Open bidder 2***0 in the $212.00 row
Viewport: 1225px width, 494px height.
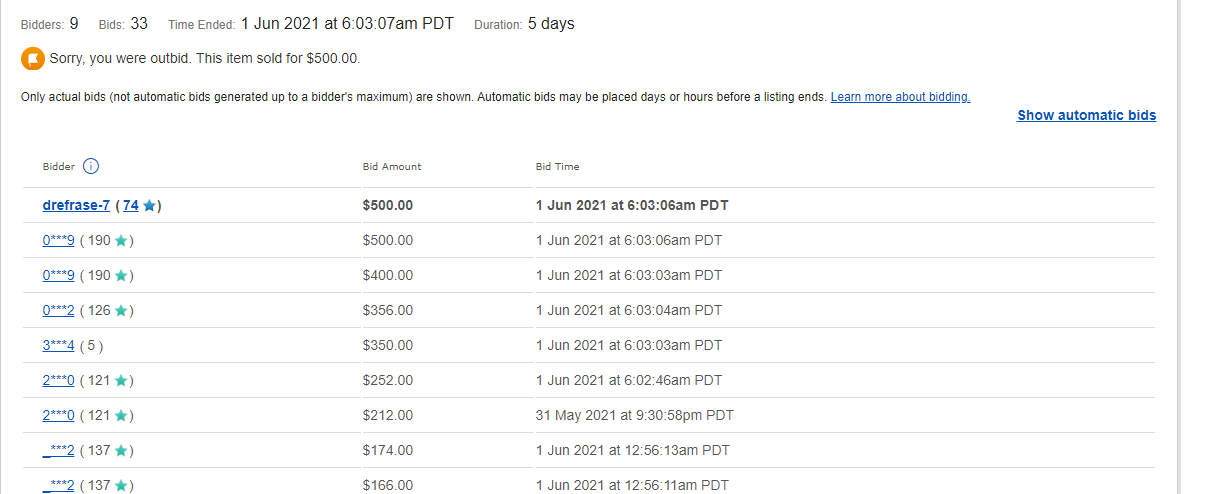pos(58,415)
